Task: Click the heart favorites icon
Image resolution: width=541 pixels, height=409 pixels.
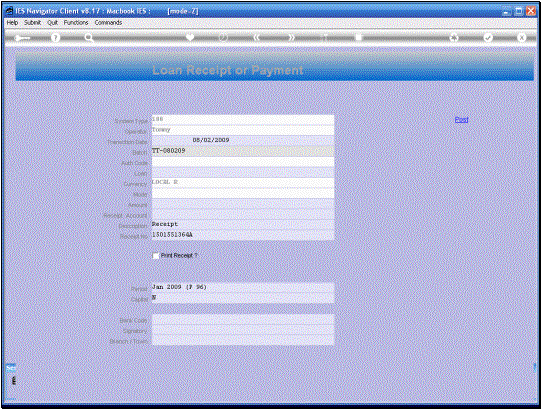Action: coord(190,37)
